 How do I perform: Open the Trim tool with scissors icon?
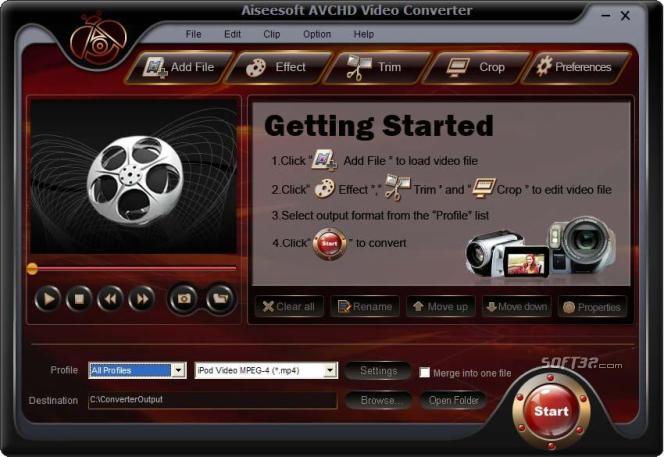click(x=377, y=67)
